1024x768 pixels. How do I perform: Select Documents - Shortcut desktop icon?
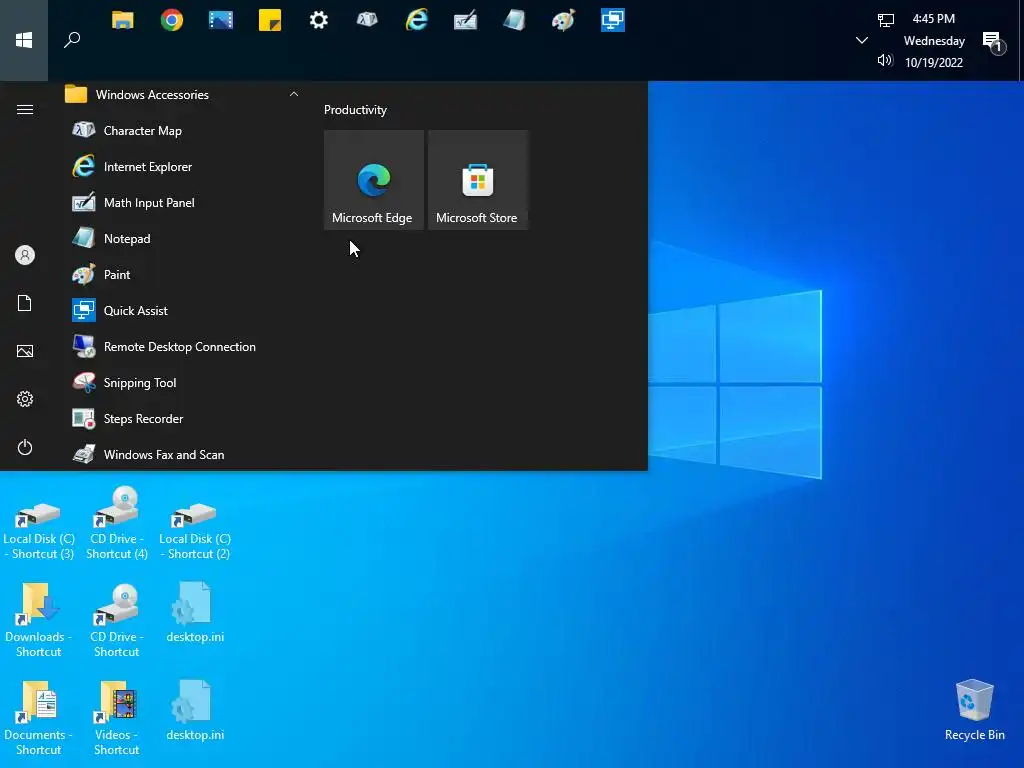coord(39,718)
